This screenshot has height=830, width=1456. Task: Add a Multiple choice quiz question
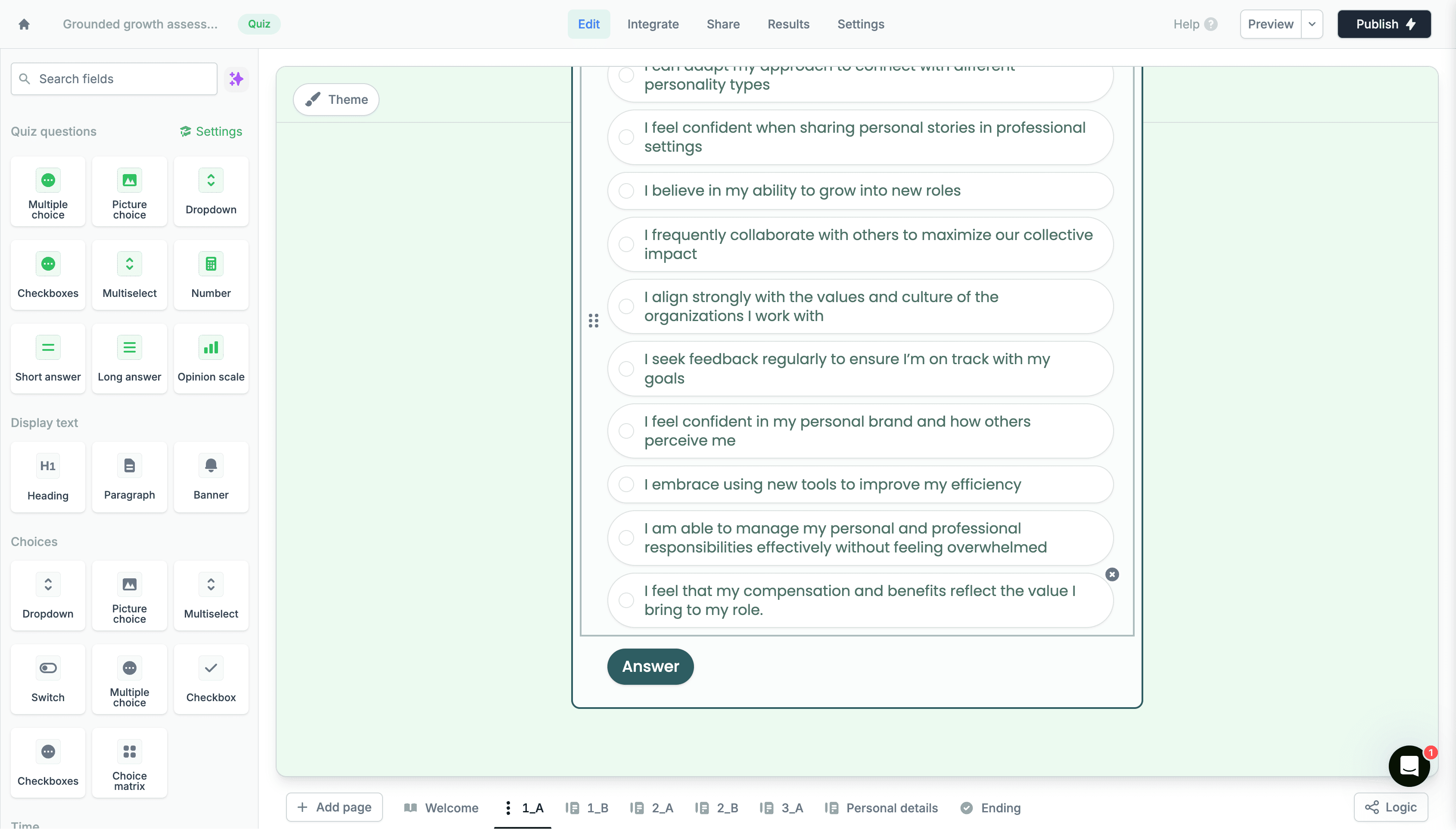(48, 191)
